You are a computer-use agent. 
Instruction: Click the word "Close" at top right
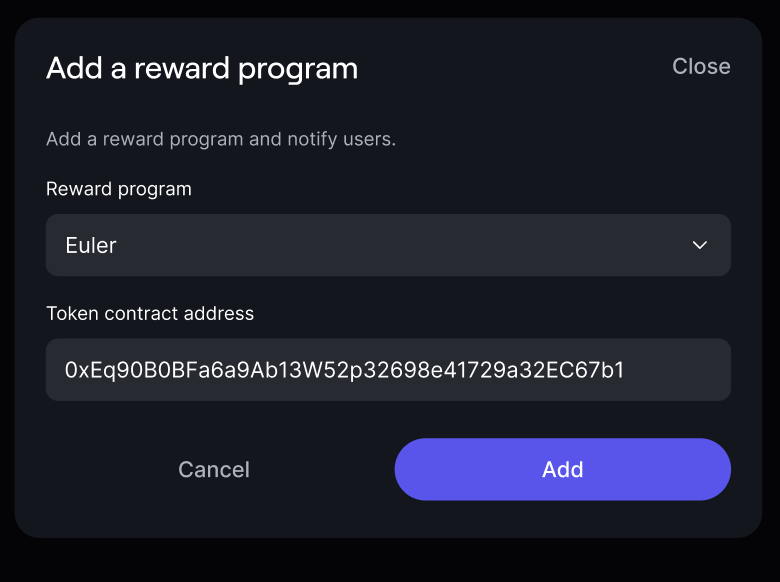click(x=701, y=66)
